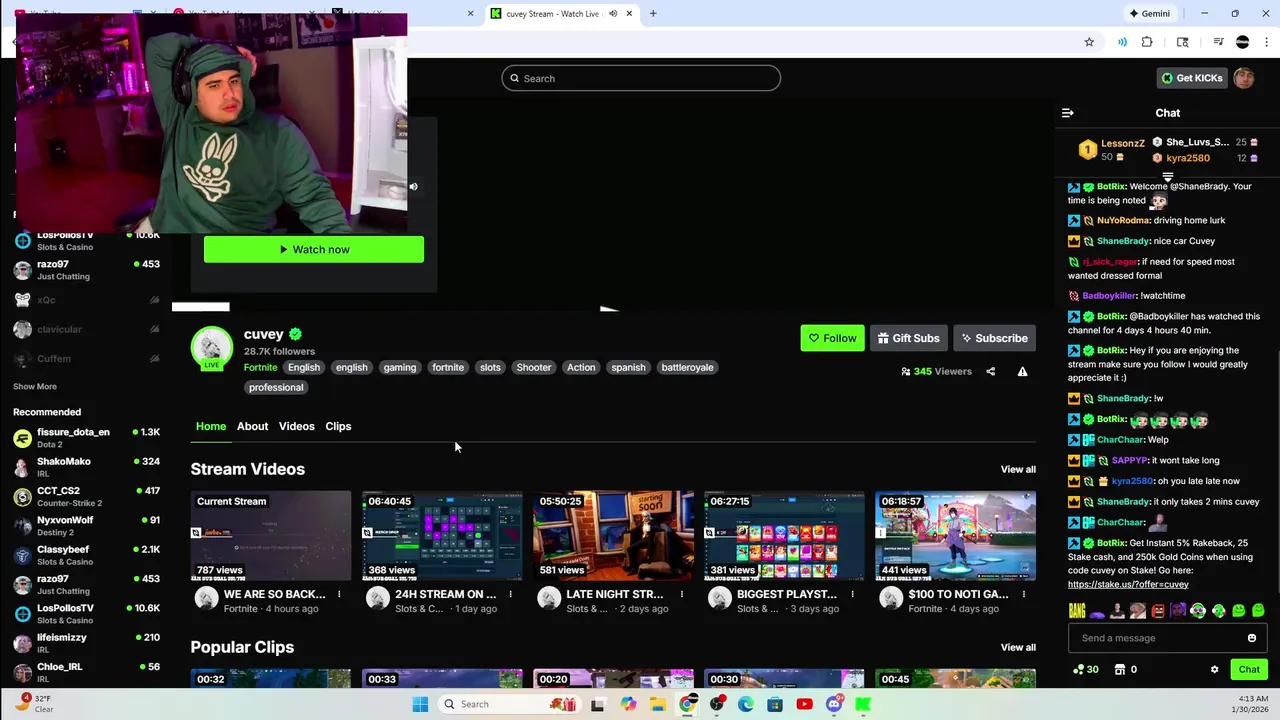Image resolution: width=1280 pixels, height=720 pixels.
Task: View top gifter LessonzZ on leaderboard
Action: [1112, 150]
